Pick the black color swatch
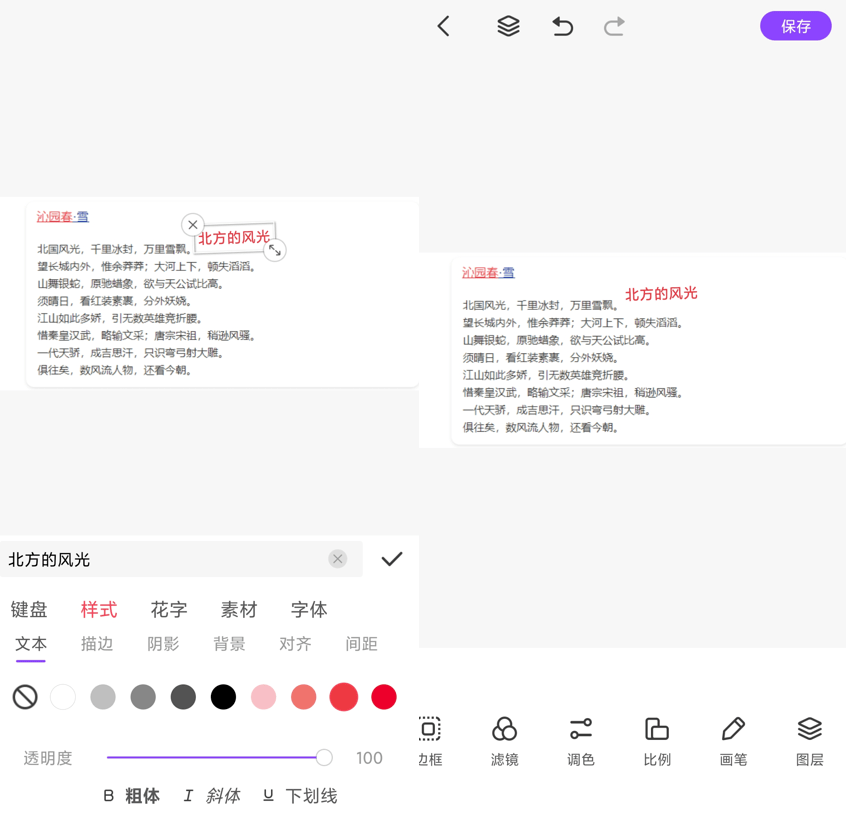 click(223, 697)
